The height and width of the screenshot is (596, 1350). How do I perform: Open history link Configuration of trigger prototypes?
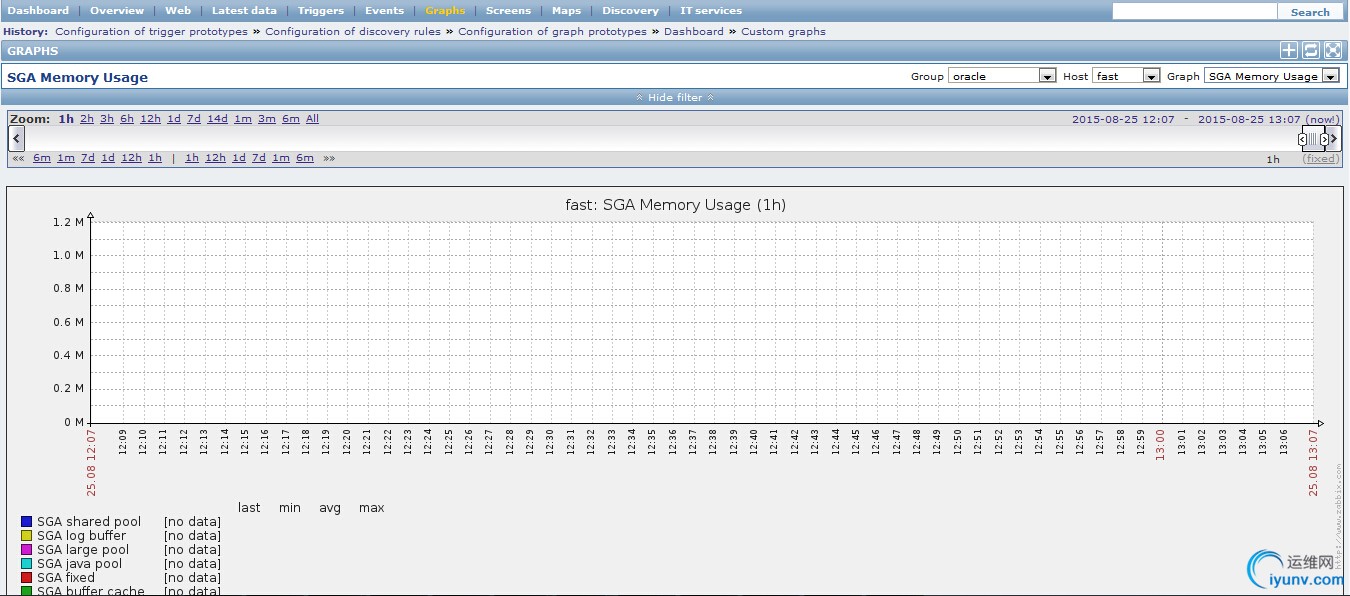151,31
